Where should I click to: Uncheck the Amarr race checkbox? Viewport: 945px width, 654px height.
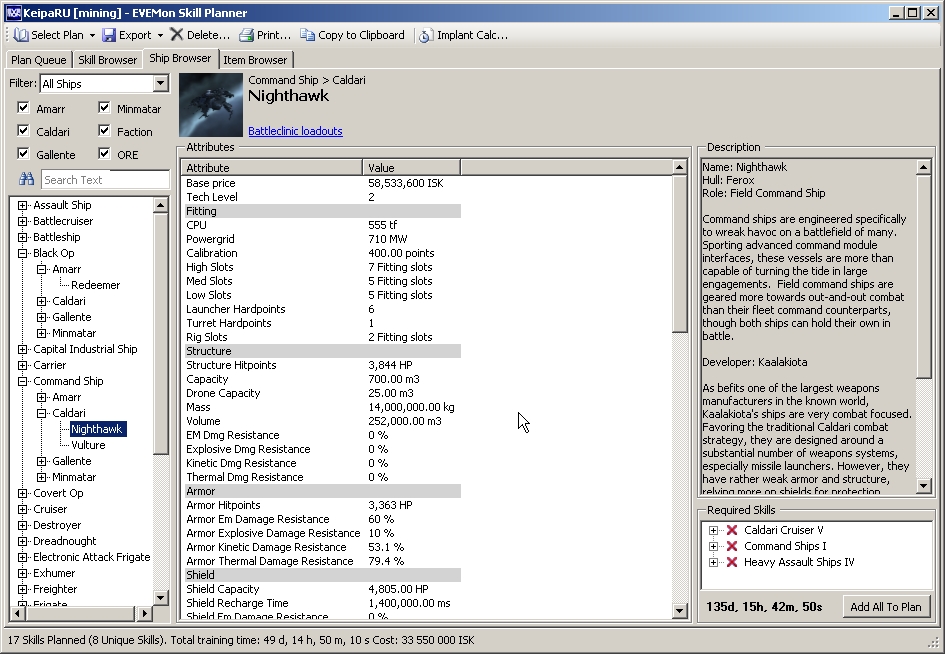pyautogui.click(x=24, y=108)
